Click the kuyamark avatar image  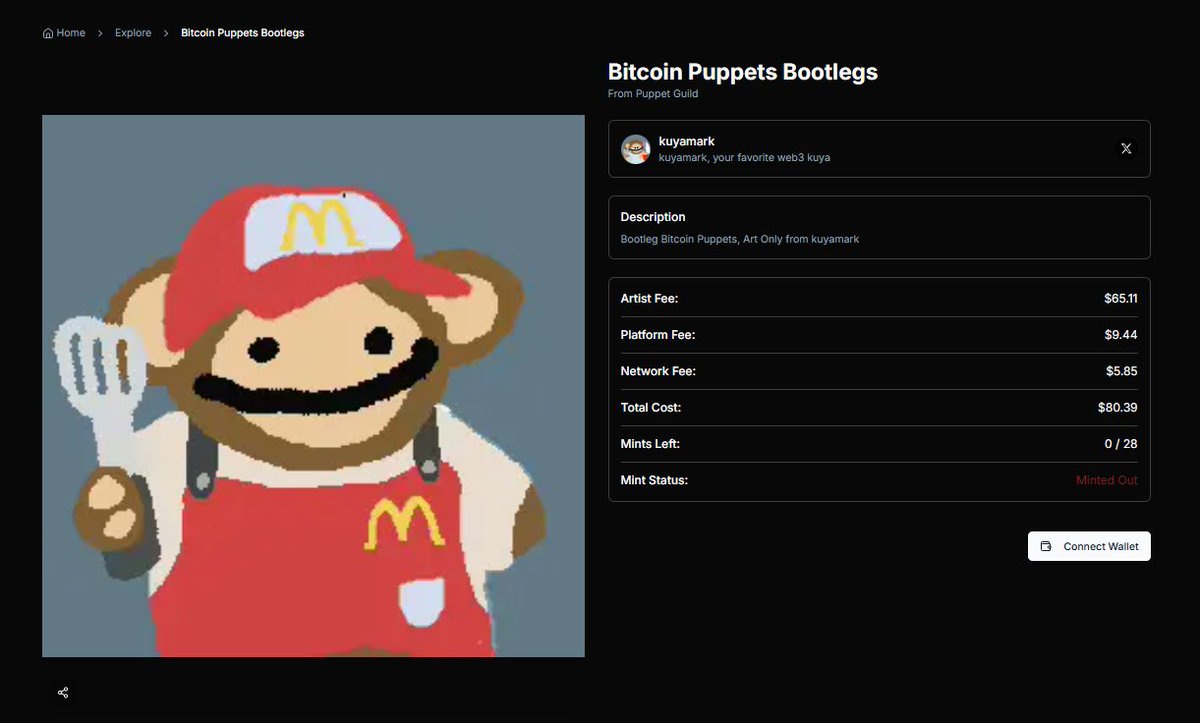[x=636, y=149]
